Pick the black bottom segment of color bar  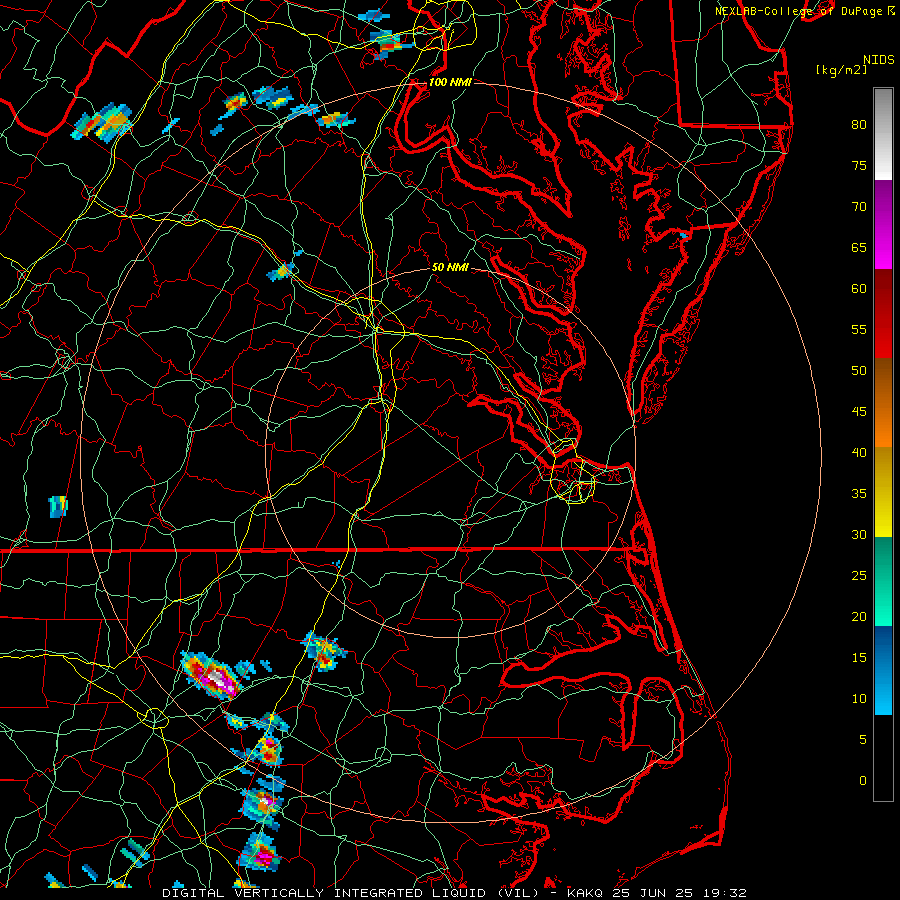point(883,758)
